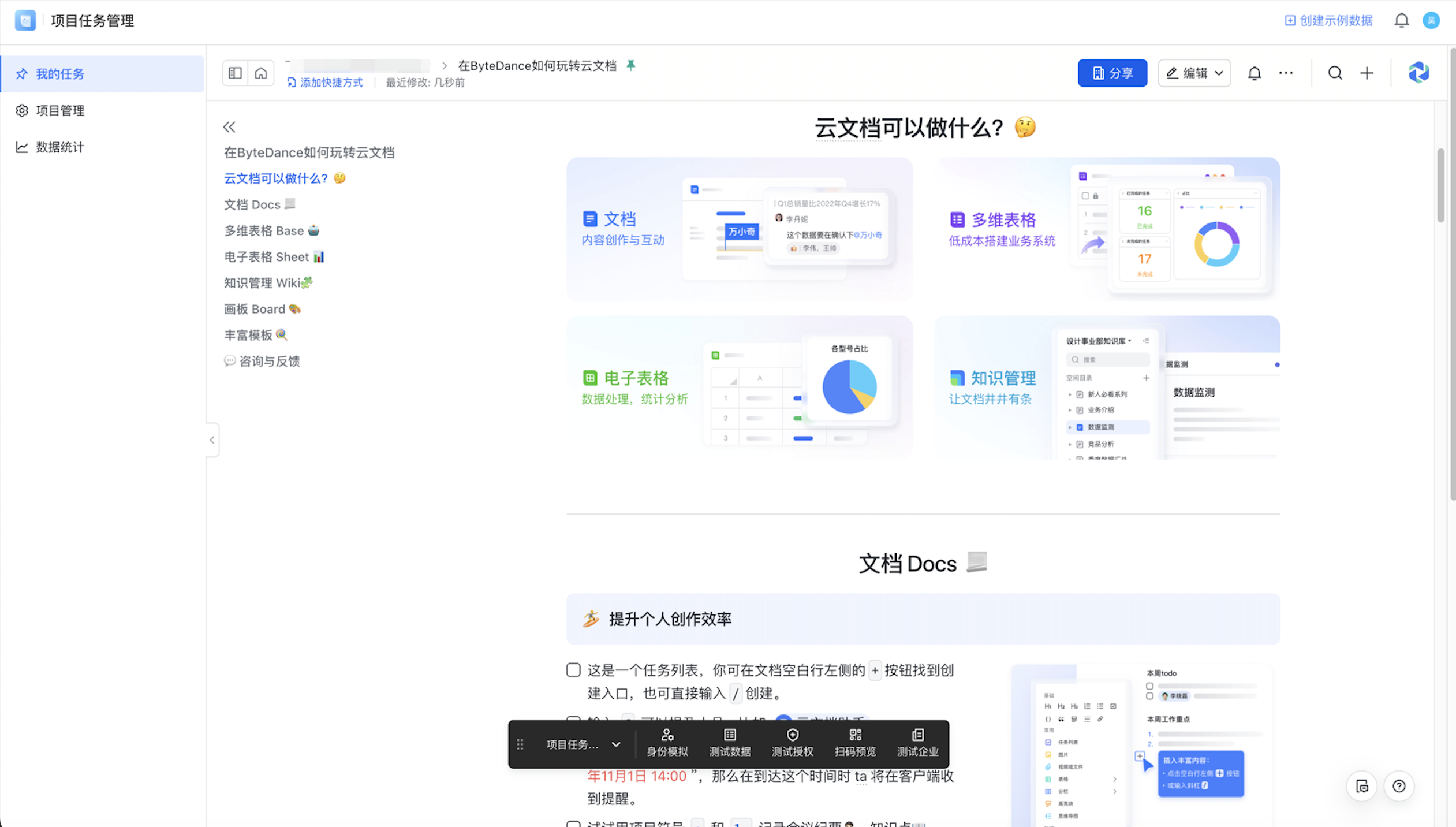Open the user avatar at top right
1456x827 pixels.
1431,21
